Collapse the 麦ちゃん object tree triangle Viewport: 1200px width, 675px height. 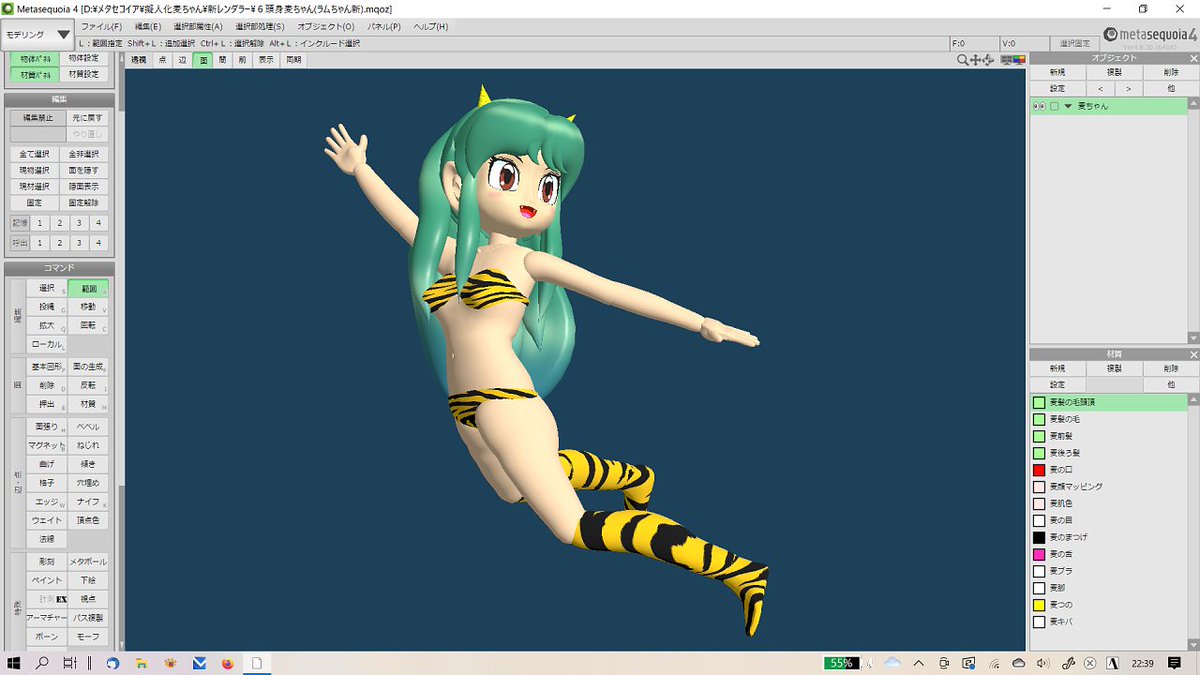1068,106
